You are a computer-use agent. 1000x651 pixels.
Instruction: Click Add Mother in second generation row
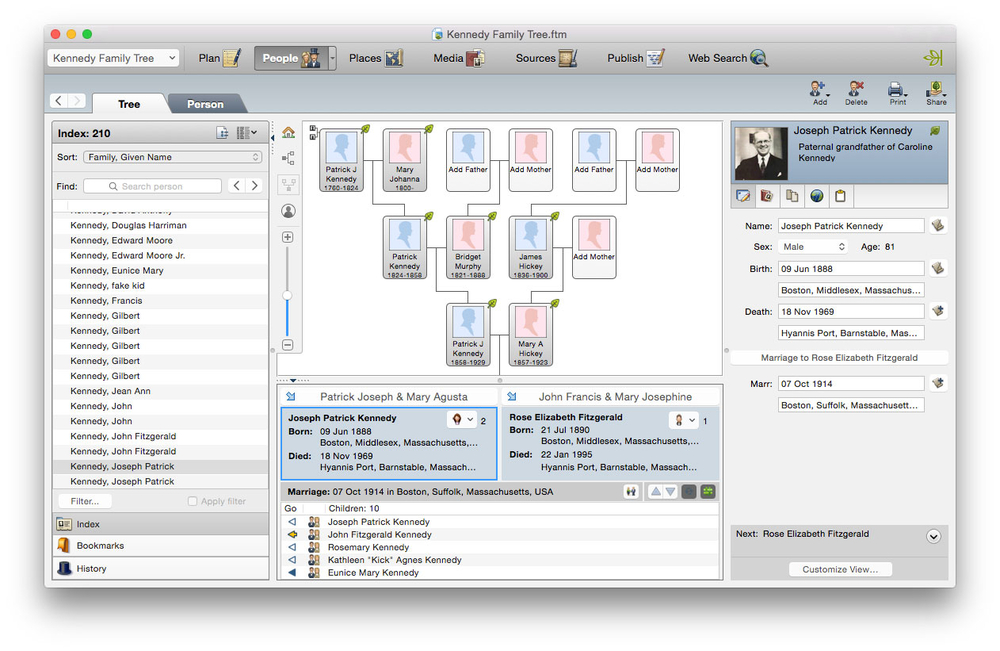tap(594, 247)
